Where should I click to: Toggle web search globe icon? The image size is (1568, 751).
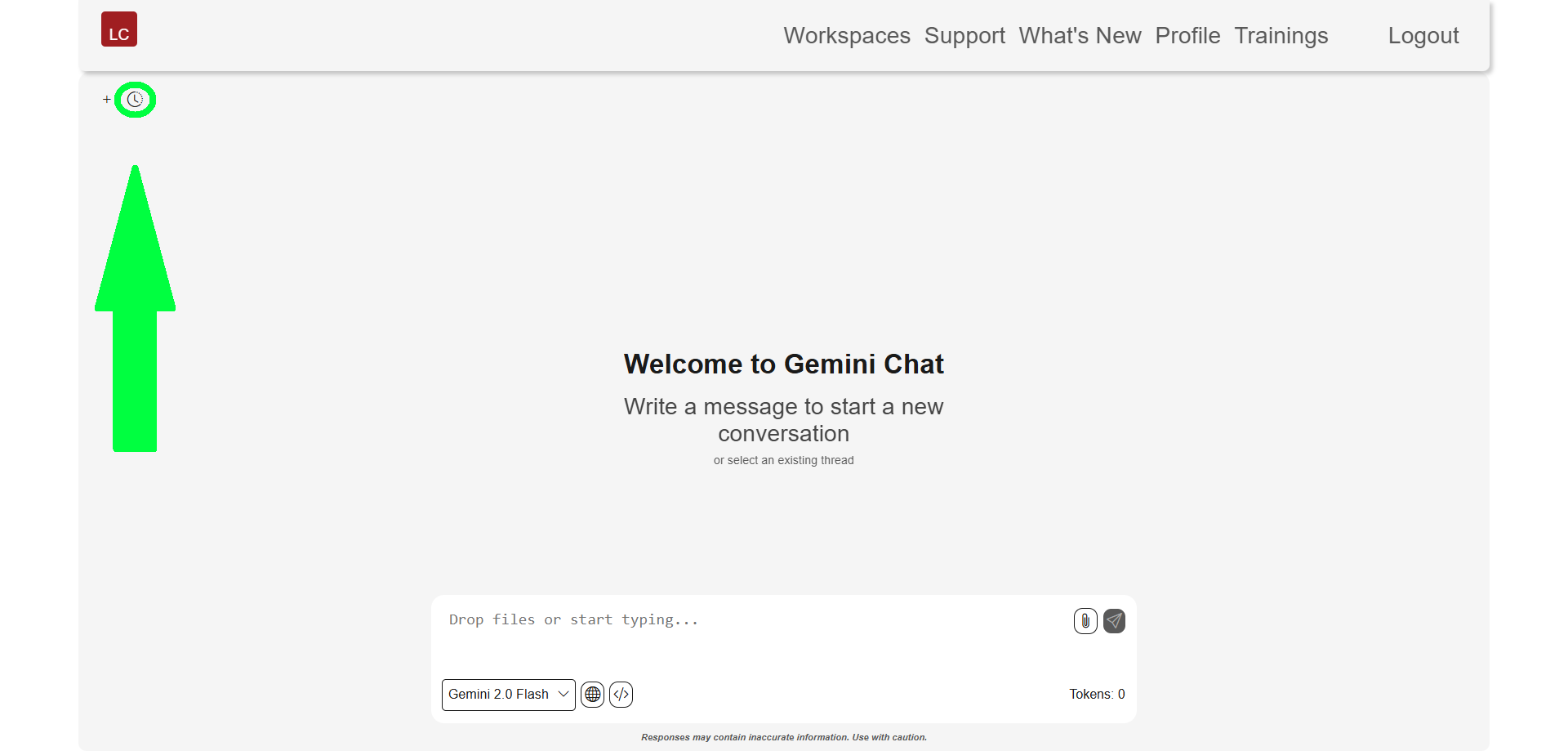pos(593,695)
